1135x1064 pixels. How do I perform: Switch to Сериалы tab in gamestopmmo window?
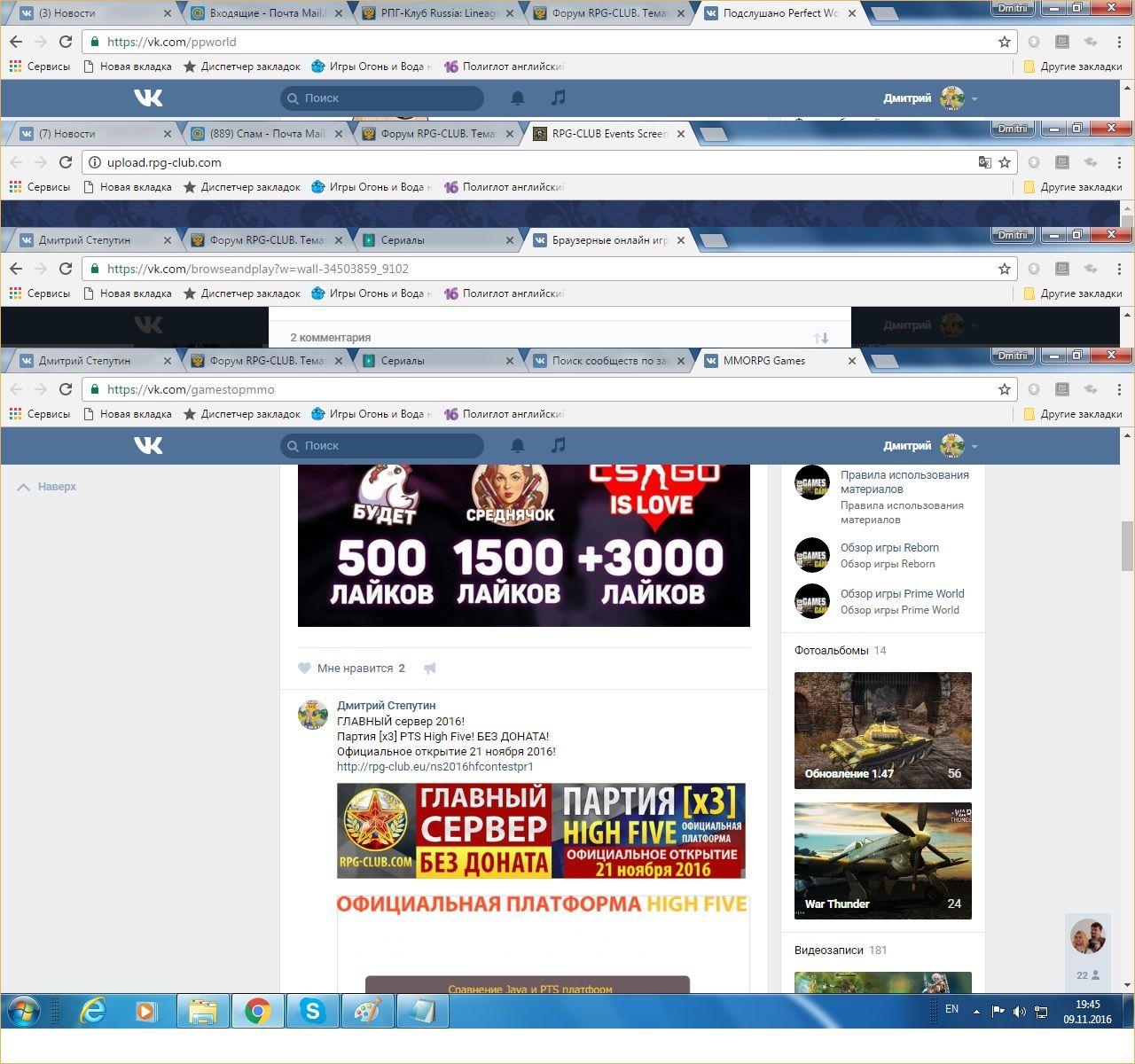(x=434, y=361)
